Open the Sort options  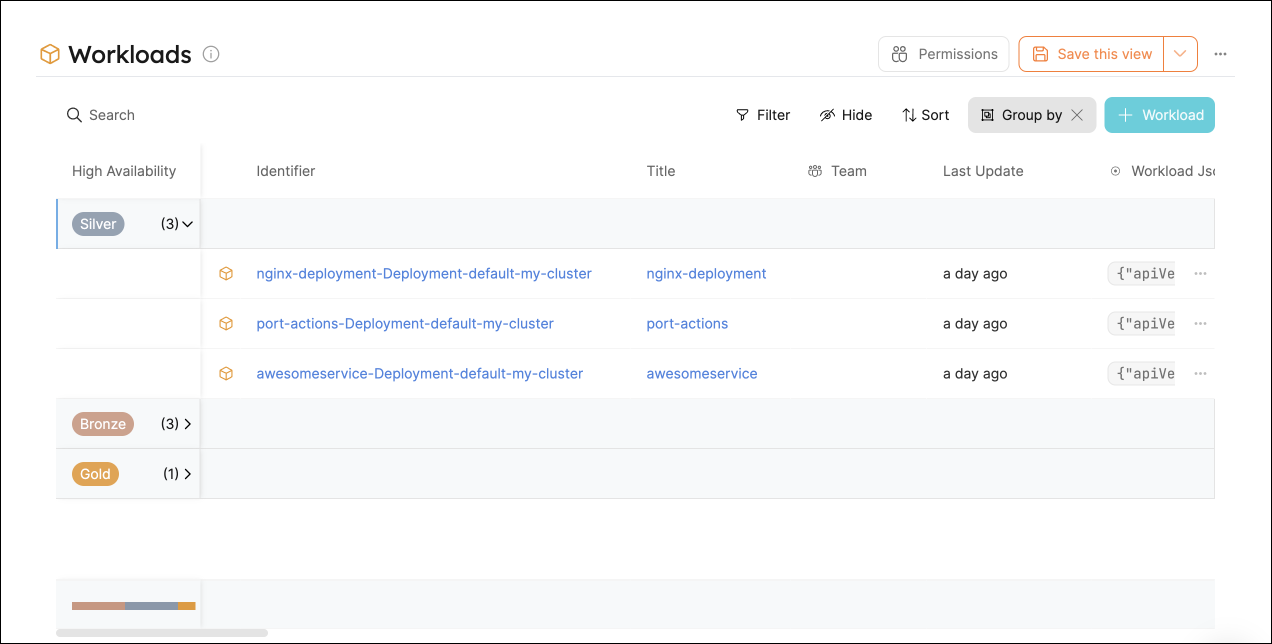point(925,115)
